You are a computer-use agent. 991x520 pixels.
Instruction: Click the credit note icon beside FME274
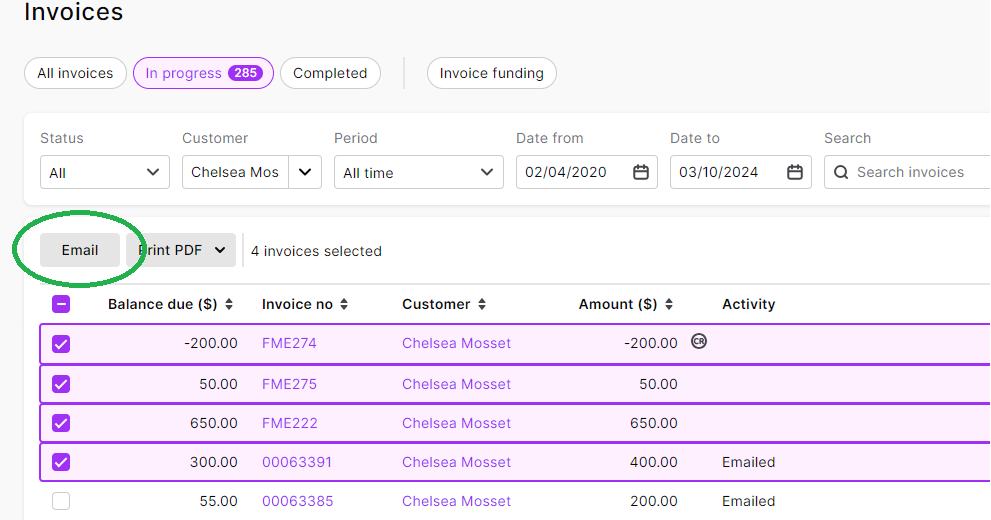699,342
